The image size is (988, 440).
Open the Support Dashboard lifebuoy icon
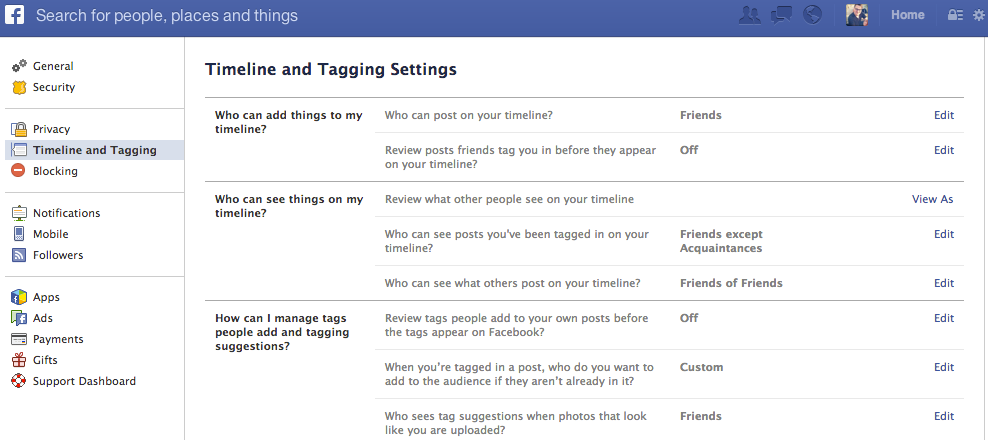19,381
